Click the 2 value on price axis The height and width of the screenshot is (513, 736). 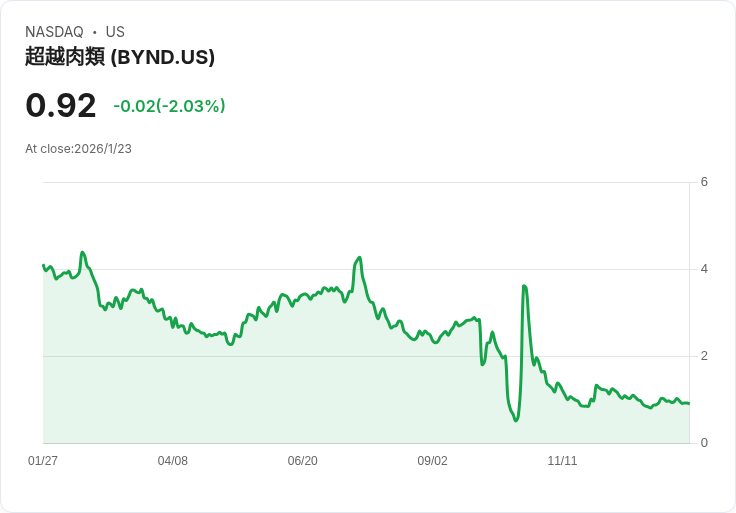pyautogui.click(x=704, y=356)
